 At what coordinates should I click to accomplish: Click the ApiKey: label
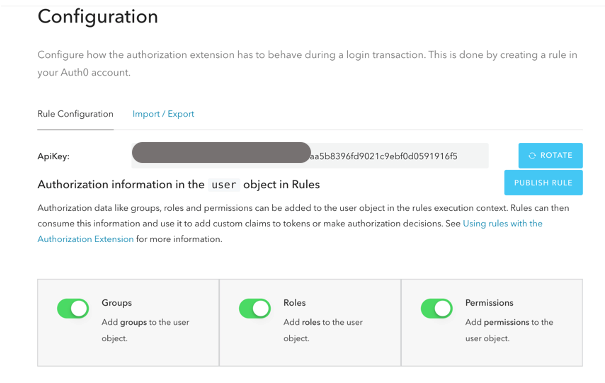[53, 157]
